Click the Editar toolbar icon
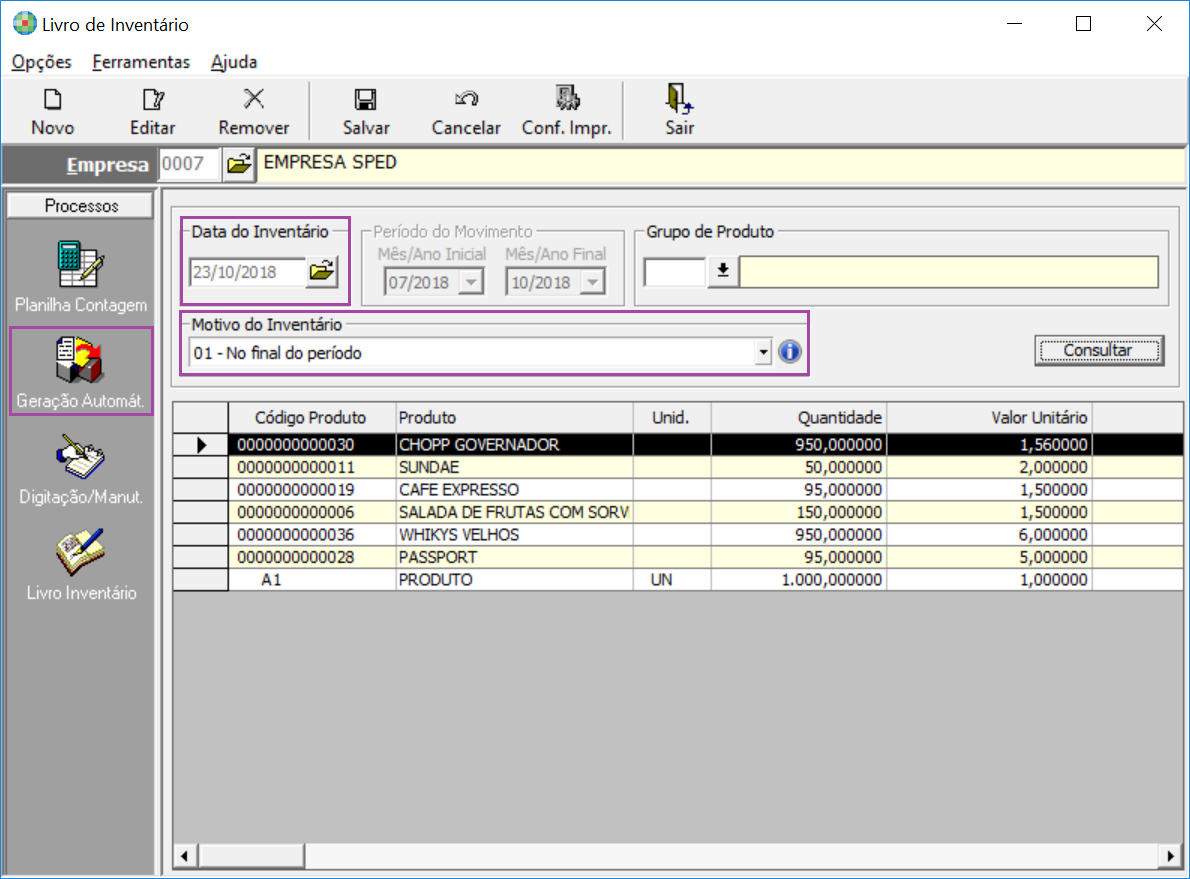Viewport: 1190px width, 879px height. pyautogui.click(x=152, y=100)
